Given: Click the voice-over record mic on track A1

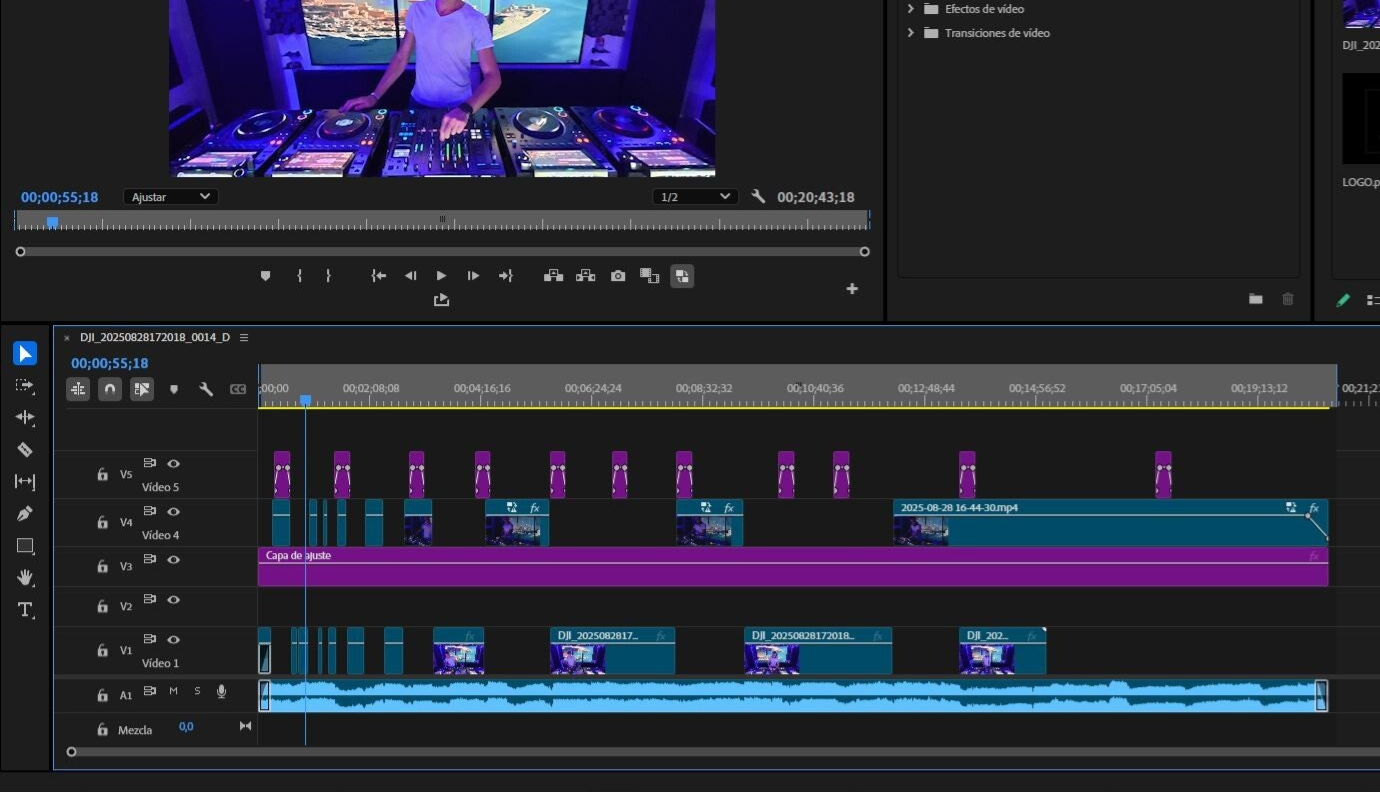Looking at the screenshot, I should coord(221,690).
